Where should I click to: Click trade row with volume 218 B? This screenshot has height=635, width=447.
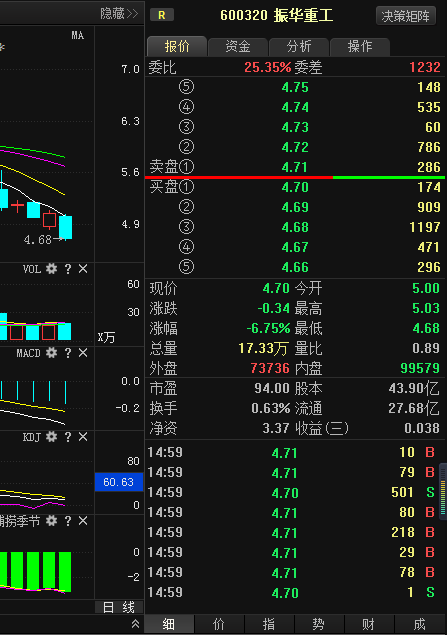point(292,533)
